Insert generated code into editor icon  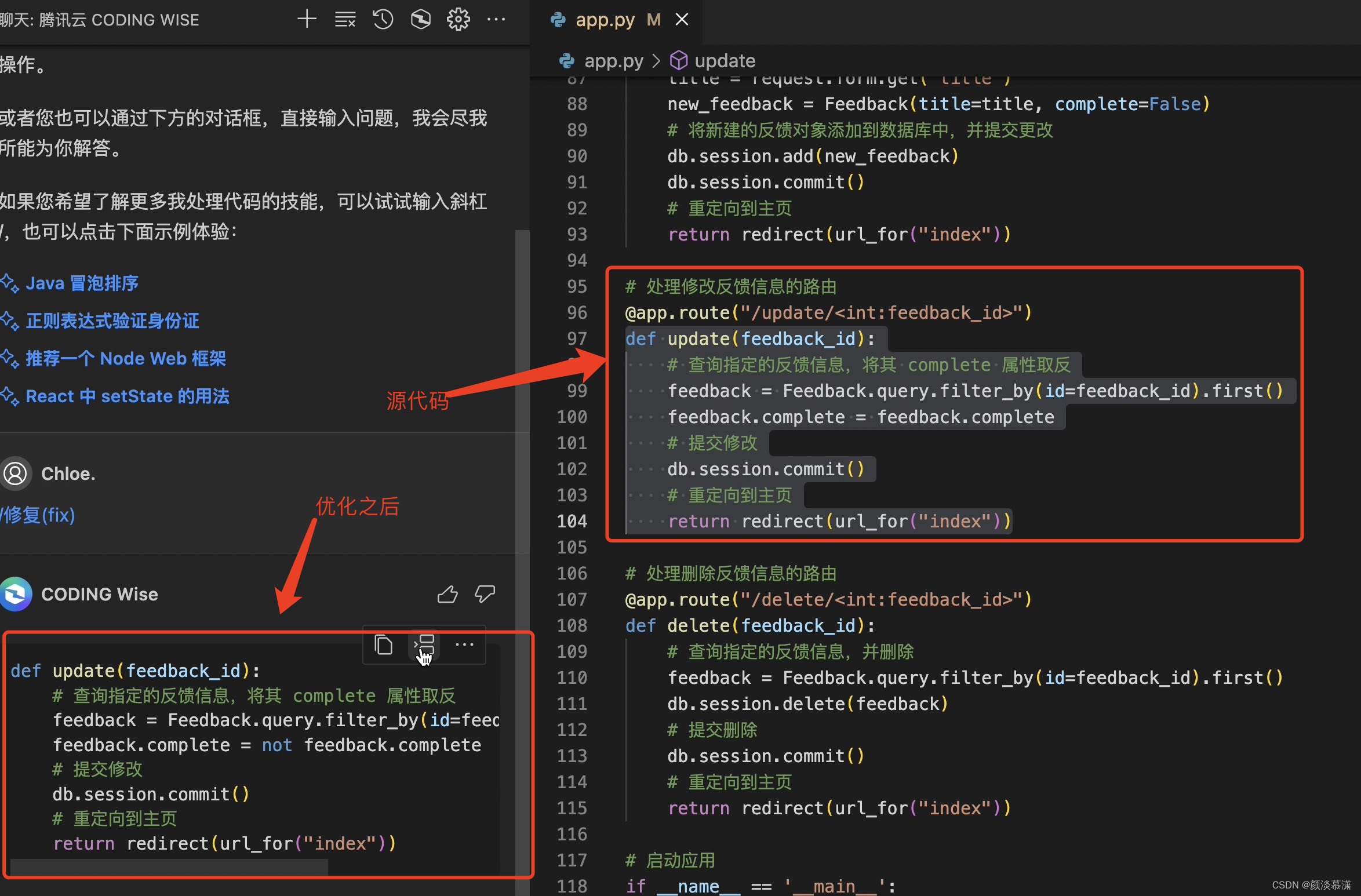click(x=425, y=645)
